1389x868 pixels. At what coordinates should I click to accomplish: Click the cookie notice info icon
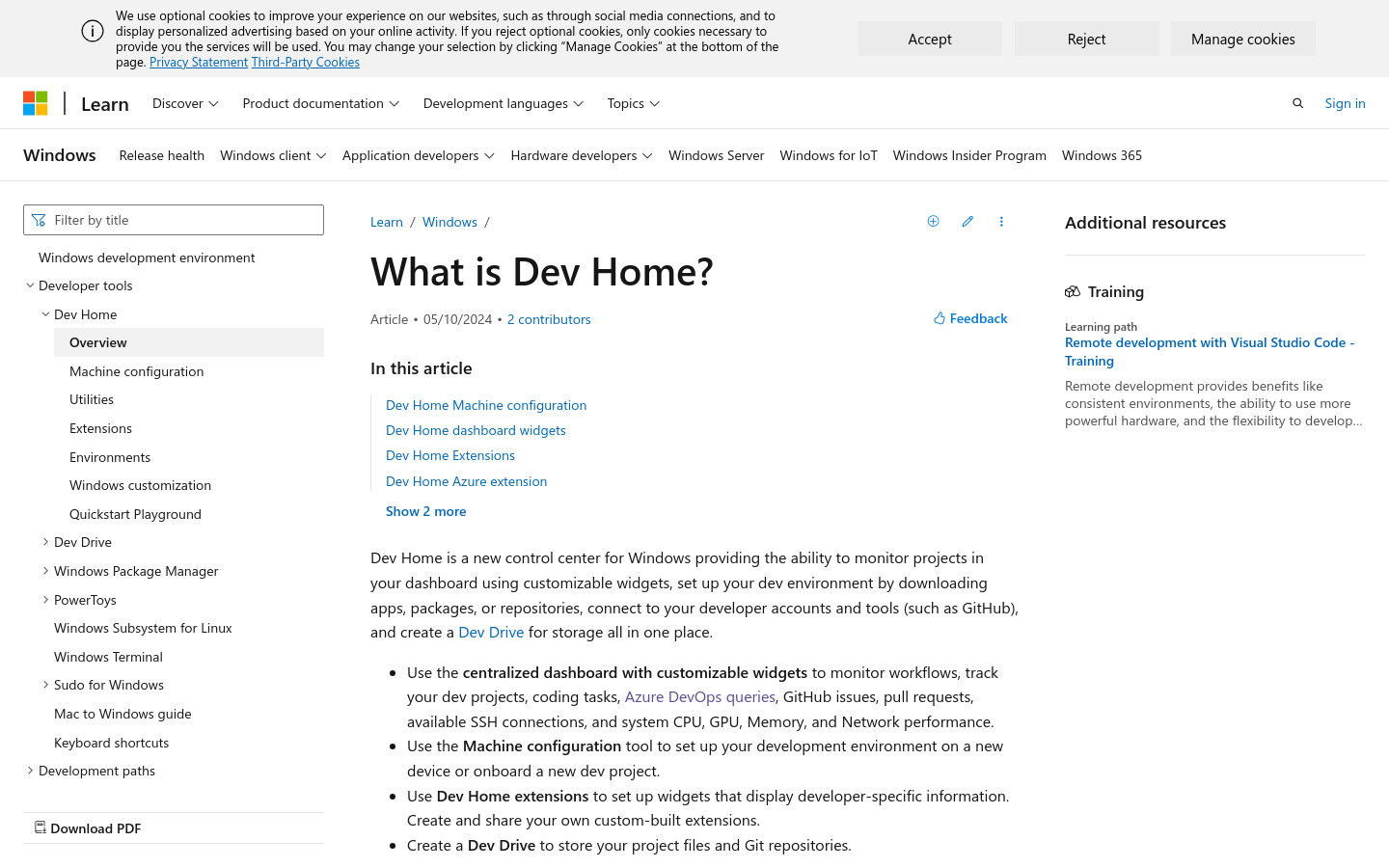coord(93,31)
